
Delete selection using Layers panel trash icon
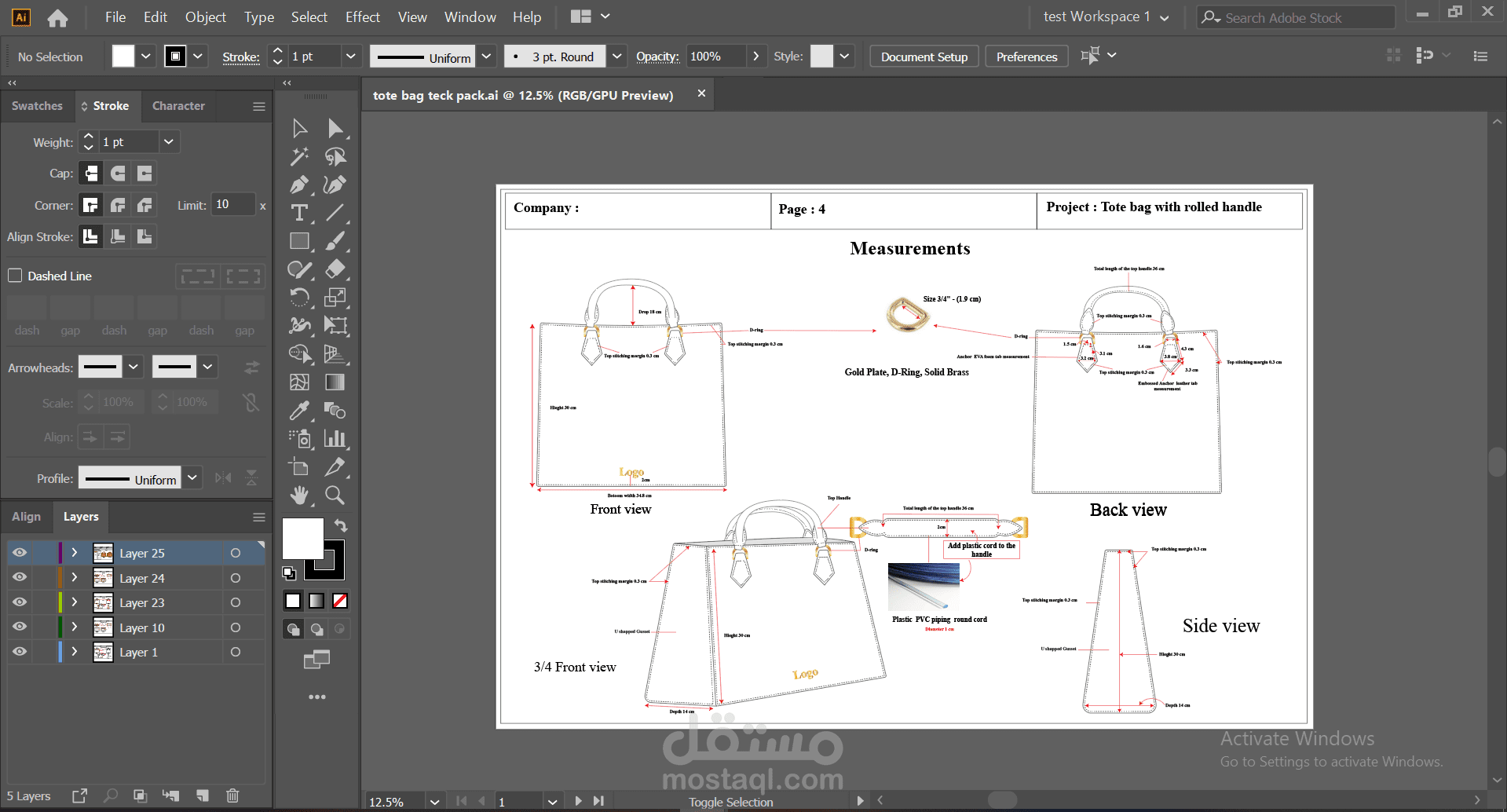point(232,796)
